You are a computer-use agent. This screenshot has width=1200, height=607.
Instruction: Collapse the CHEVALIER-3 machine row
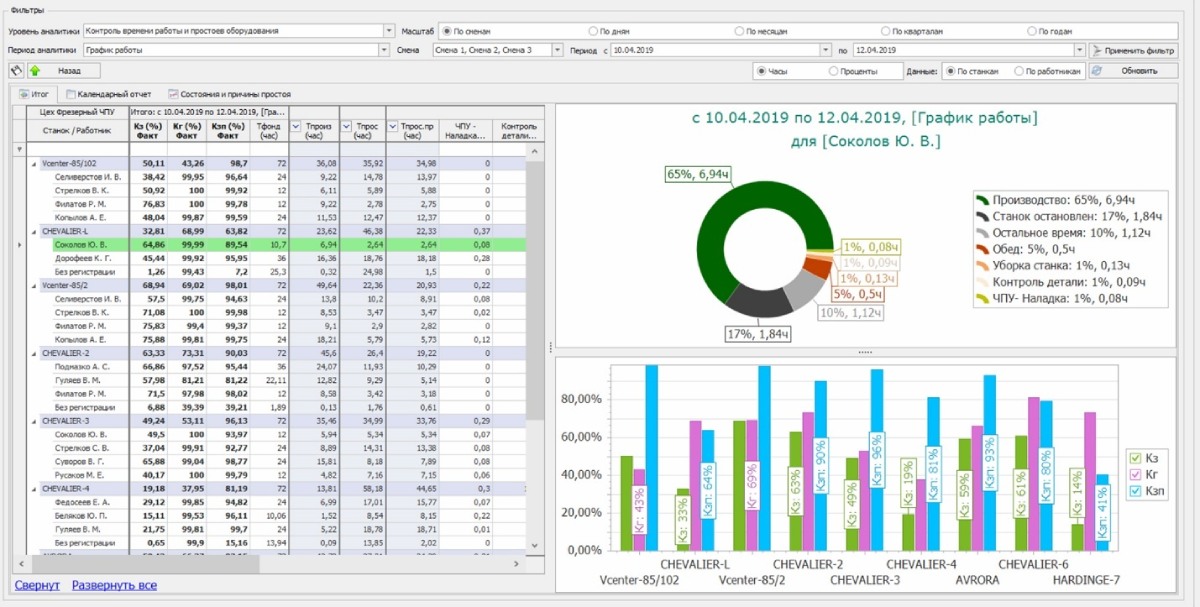pos(36,421)
